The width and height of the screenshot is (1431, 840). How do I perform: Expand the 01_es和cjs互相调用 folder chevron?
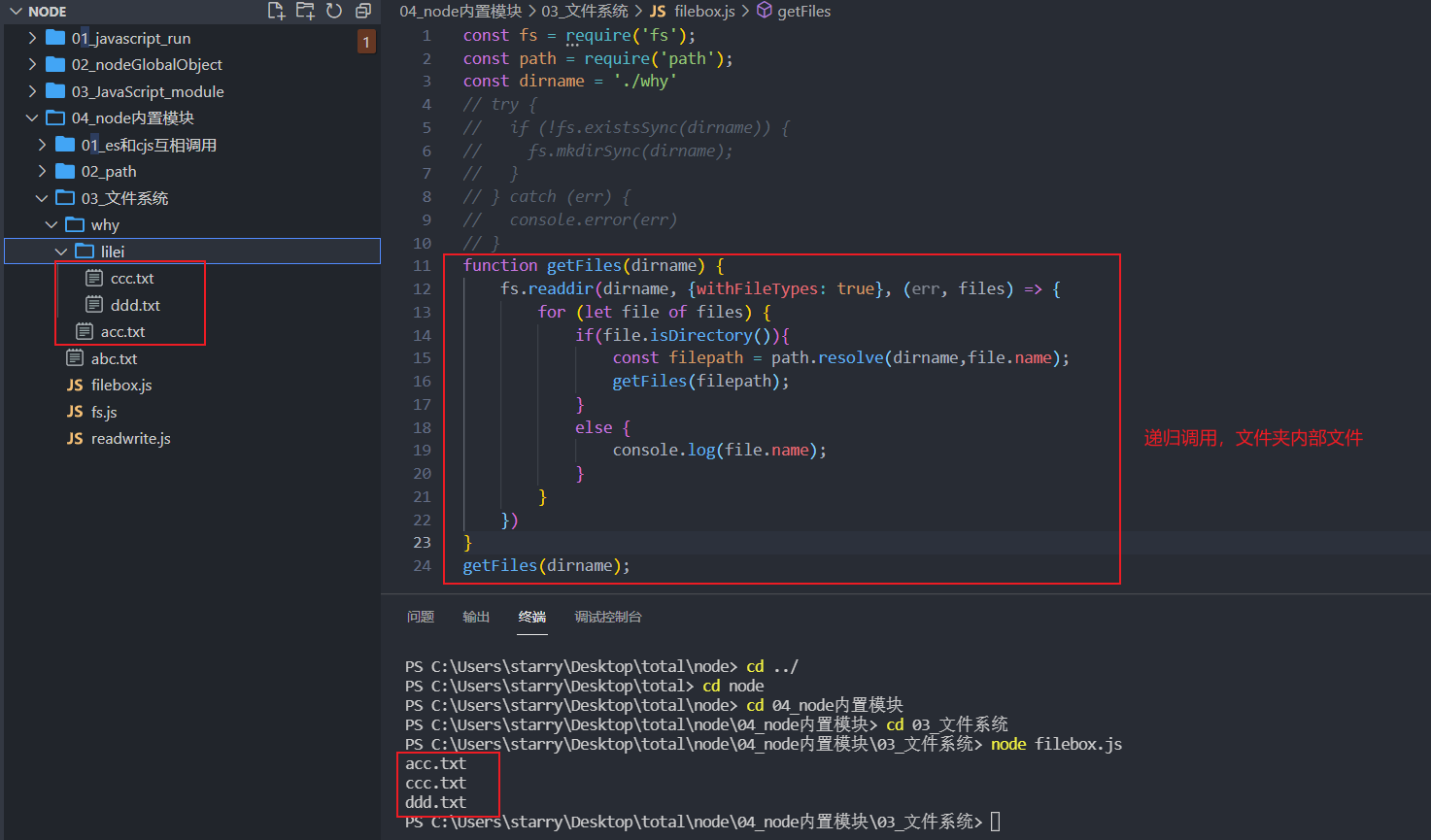(x=42, y=145)
